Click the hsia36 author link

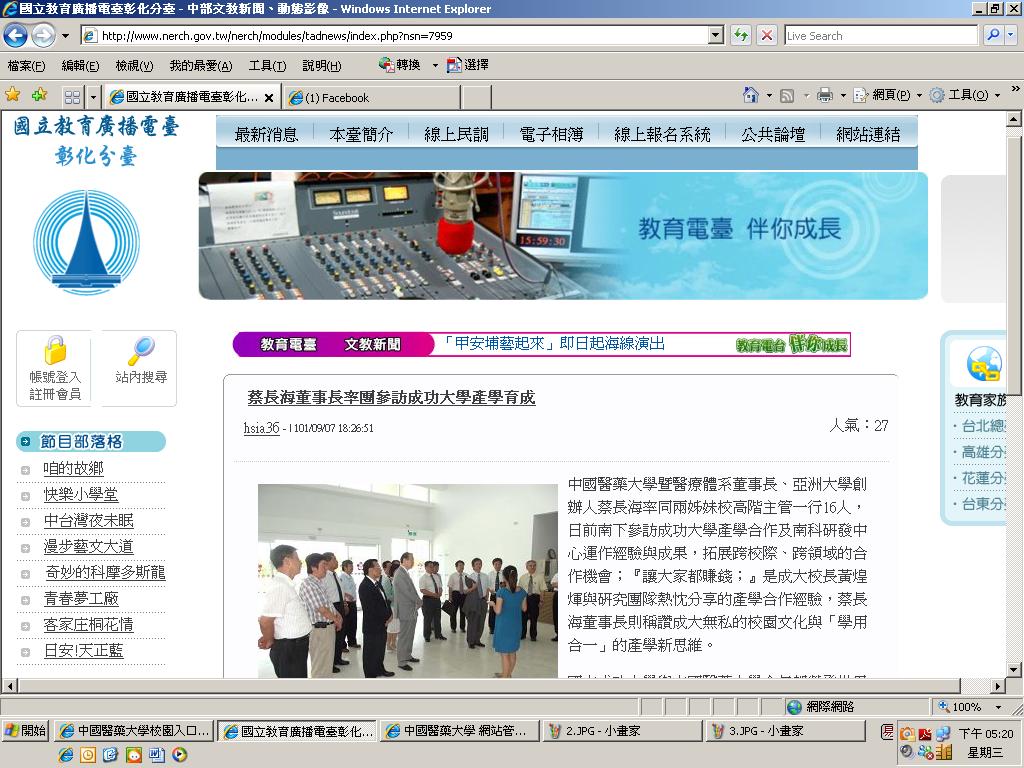(261, 428)
